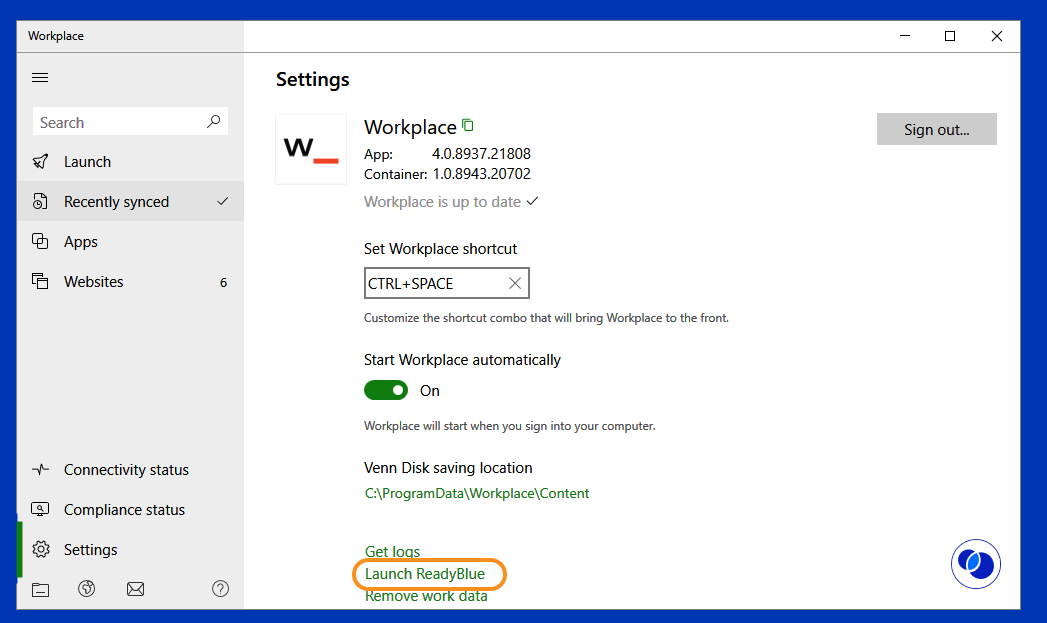The width and height of the screenshot is (1047, 623).
Task: Click the Sign out button
Action: 937,130
